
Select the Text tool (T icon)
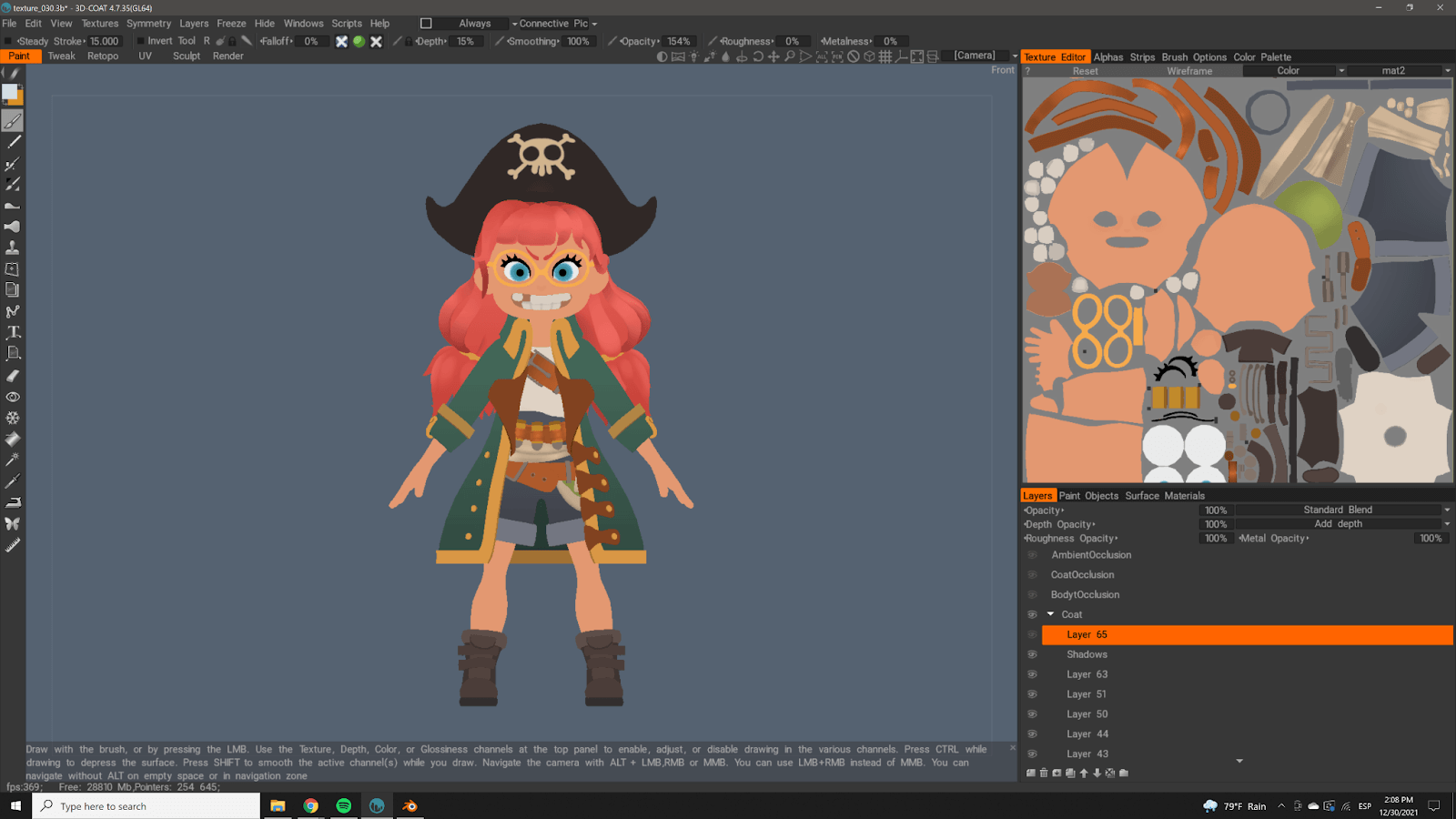point(13,332)
